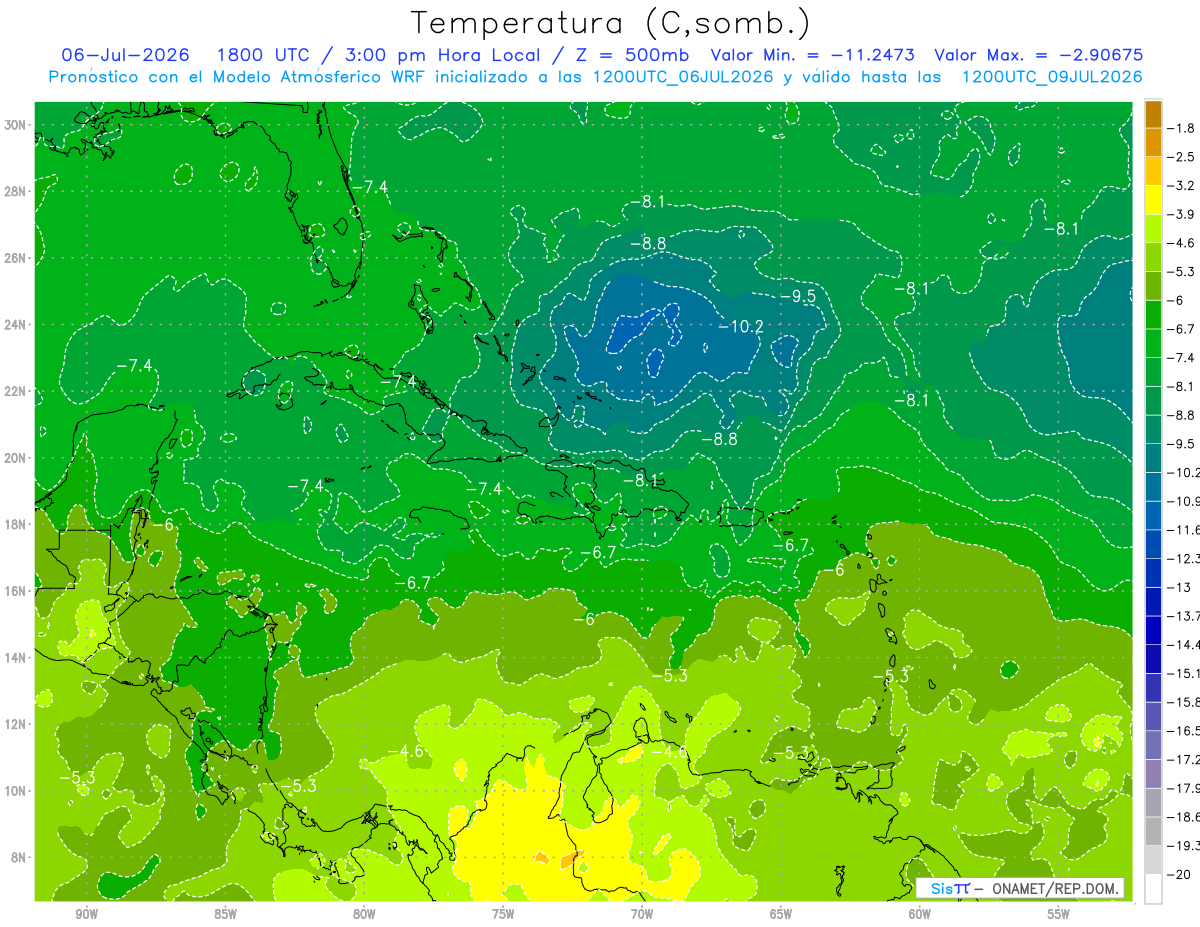Click the 10N latitude tick label
Screen dimensions: 1200x927
[16, 790]
